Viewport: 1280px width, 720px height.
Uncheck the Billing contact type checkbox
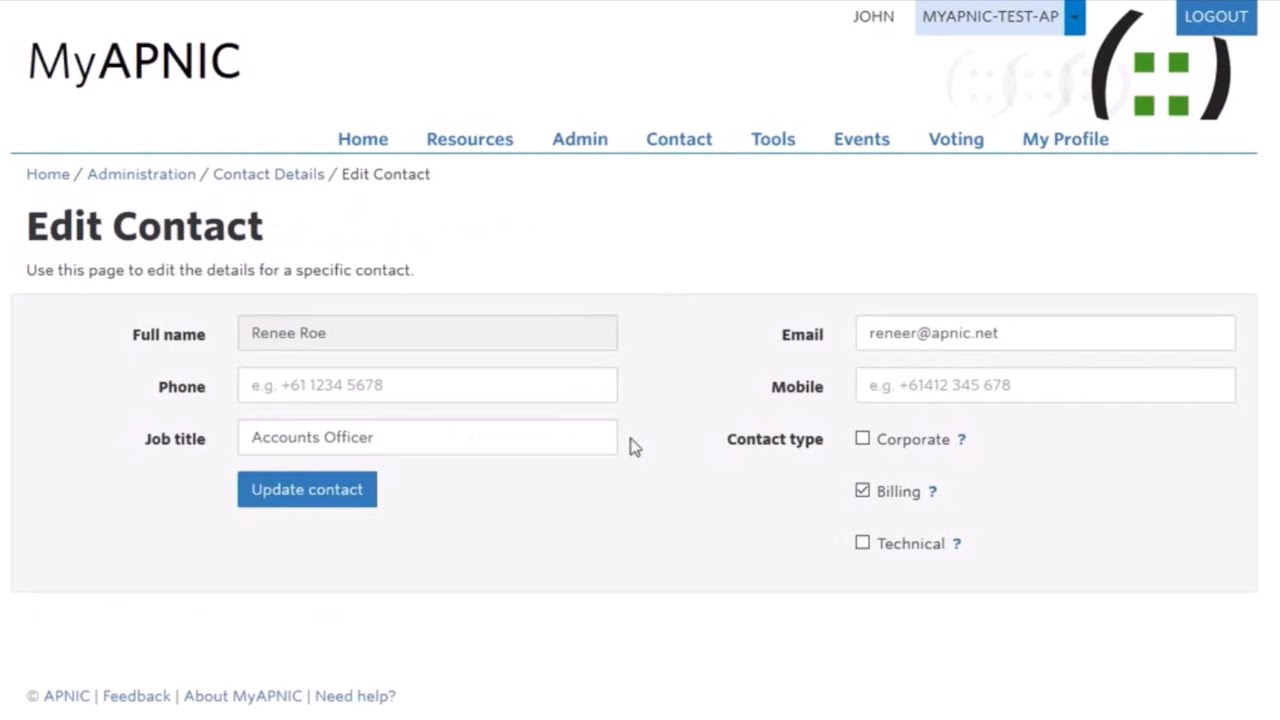tap(862, 490)
